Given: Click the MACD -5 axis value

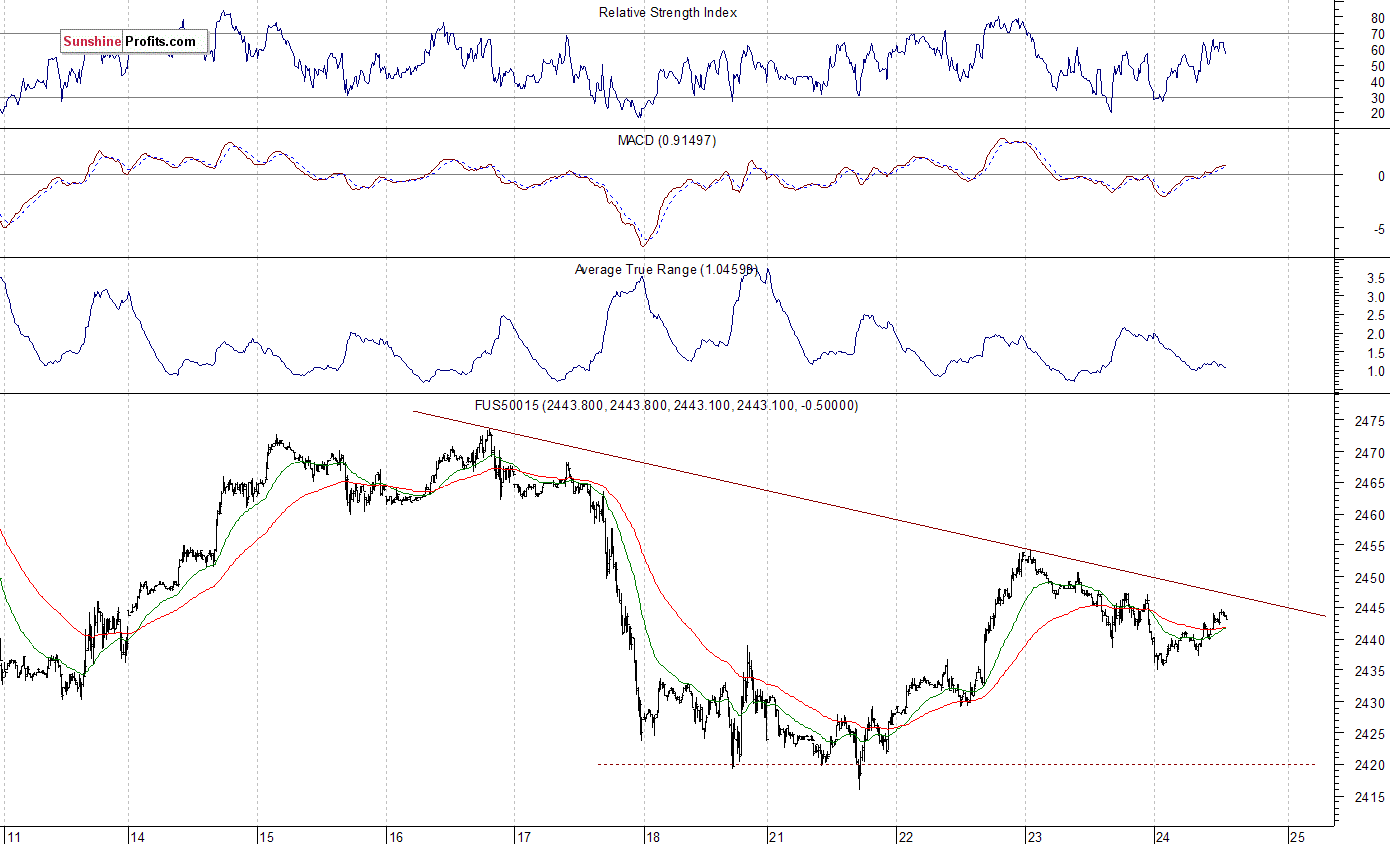Looking at the screenshot, I should [1378, 230].
